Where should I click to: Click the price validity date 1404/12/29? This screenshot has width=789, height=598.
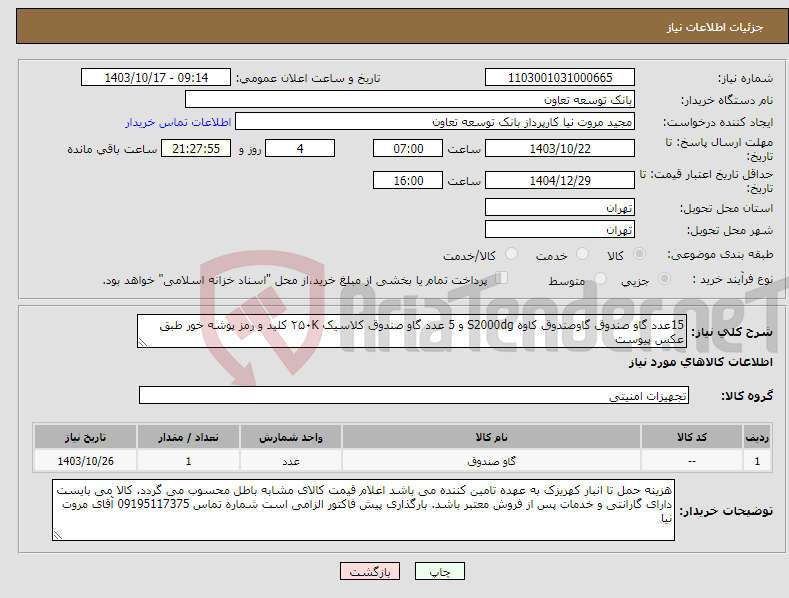(x=560, y=180)
